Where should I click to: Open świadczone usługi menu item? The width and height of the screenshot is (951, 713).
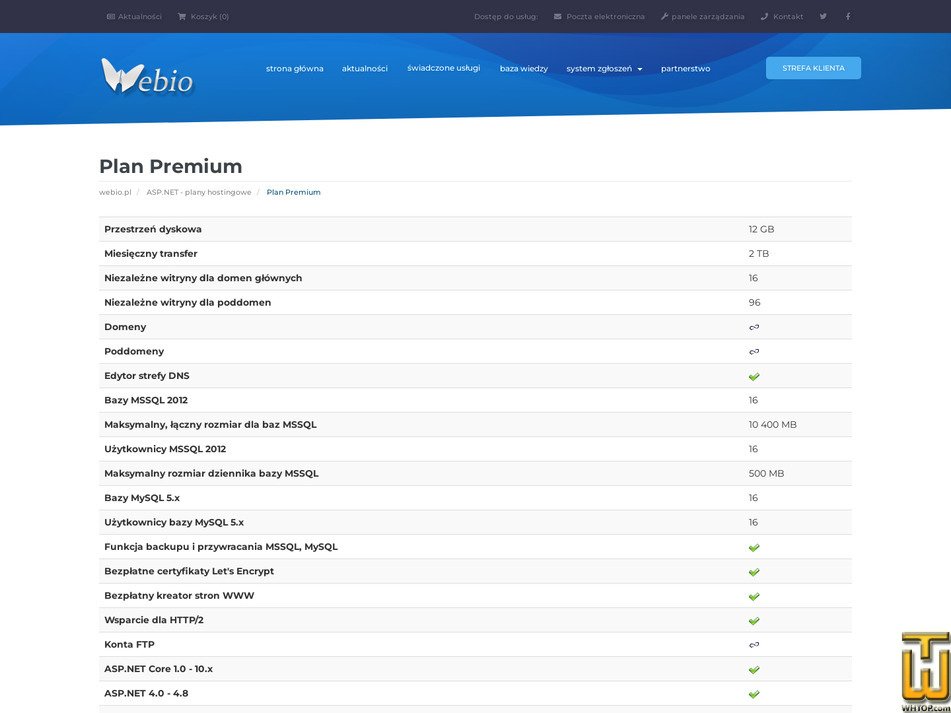tap(444, 68)
